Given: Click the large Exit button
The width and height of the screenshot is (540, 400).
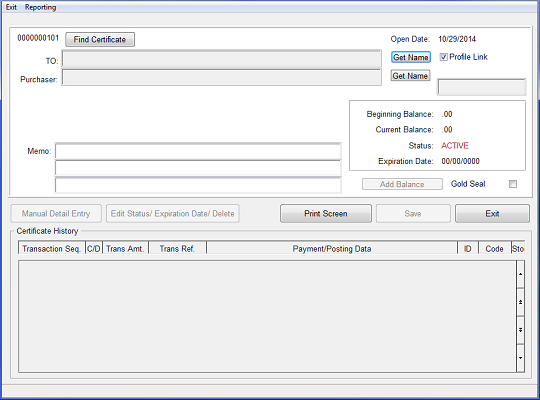Looking at the screenshot, I should click(x=492, y=214).
